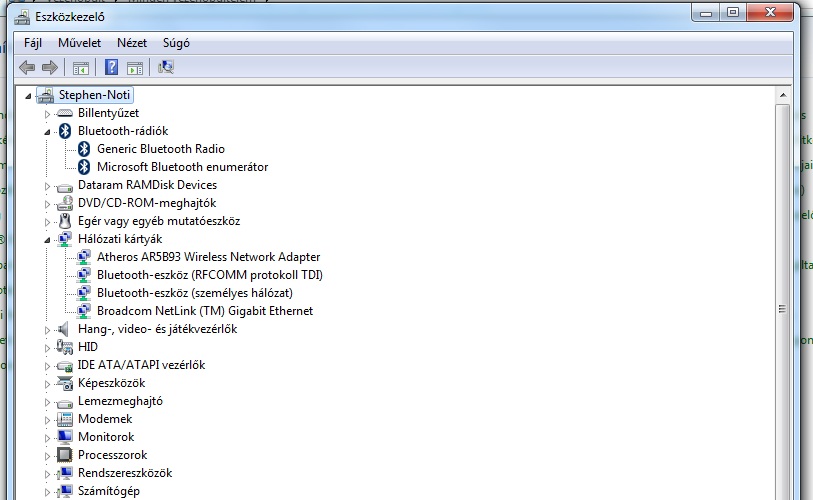Click the IDE ATA/ATAPI vezérlők icon
Screen dimensions: 813x500
click(64, 366)
